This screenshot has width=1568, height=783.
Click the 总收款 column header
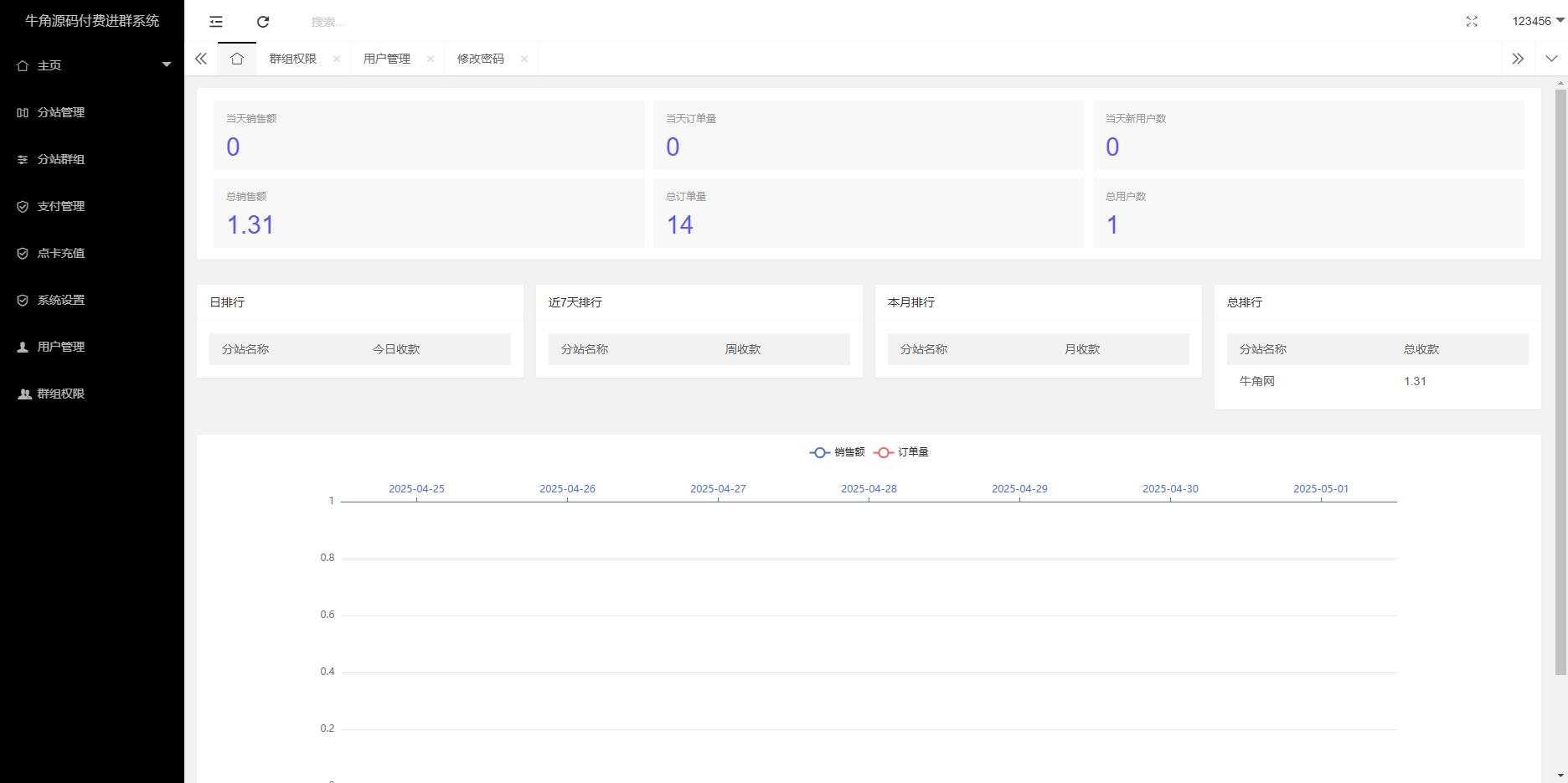point(1421,349)
